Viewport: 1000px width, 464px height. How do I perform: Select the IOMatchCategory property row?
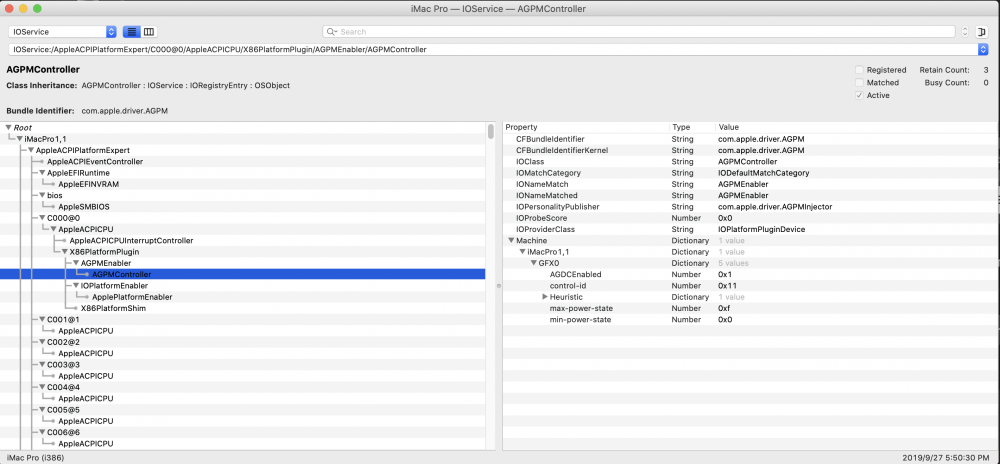tap(750, 173)
